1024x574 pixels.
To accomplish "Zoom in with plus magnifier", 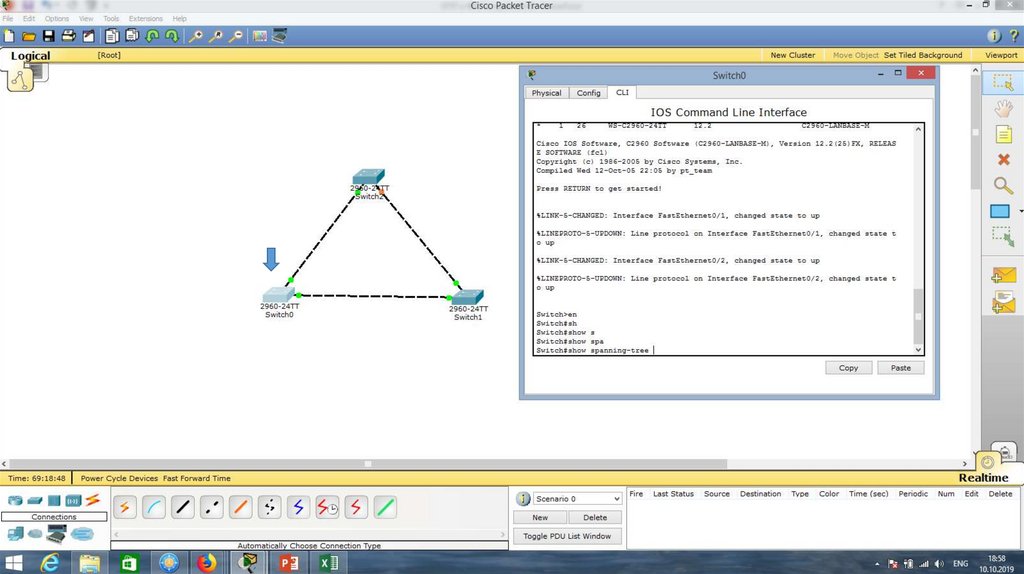I will (x=195, y=36).
